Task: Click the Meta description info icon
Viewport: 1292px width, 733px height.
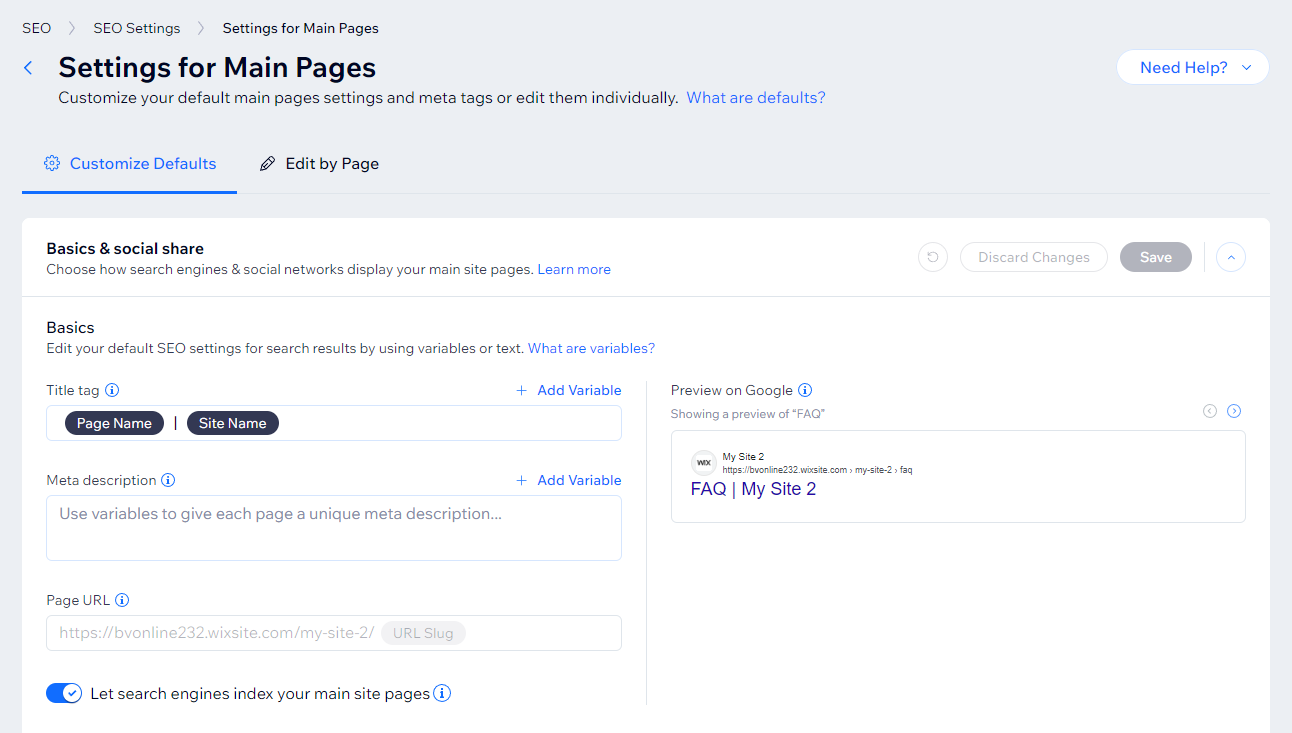Action: click(x=169, y=480)
